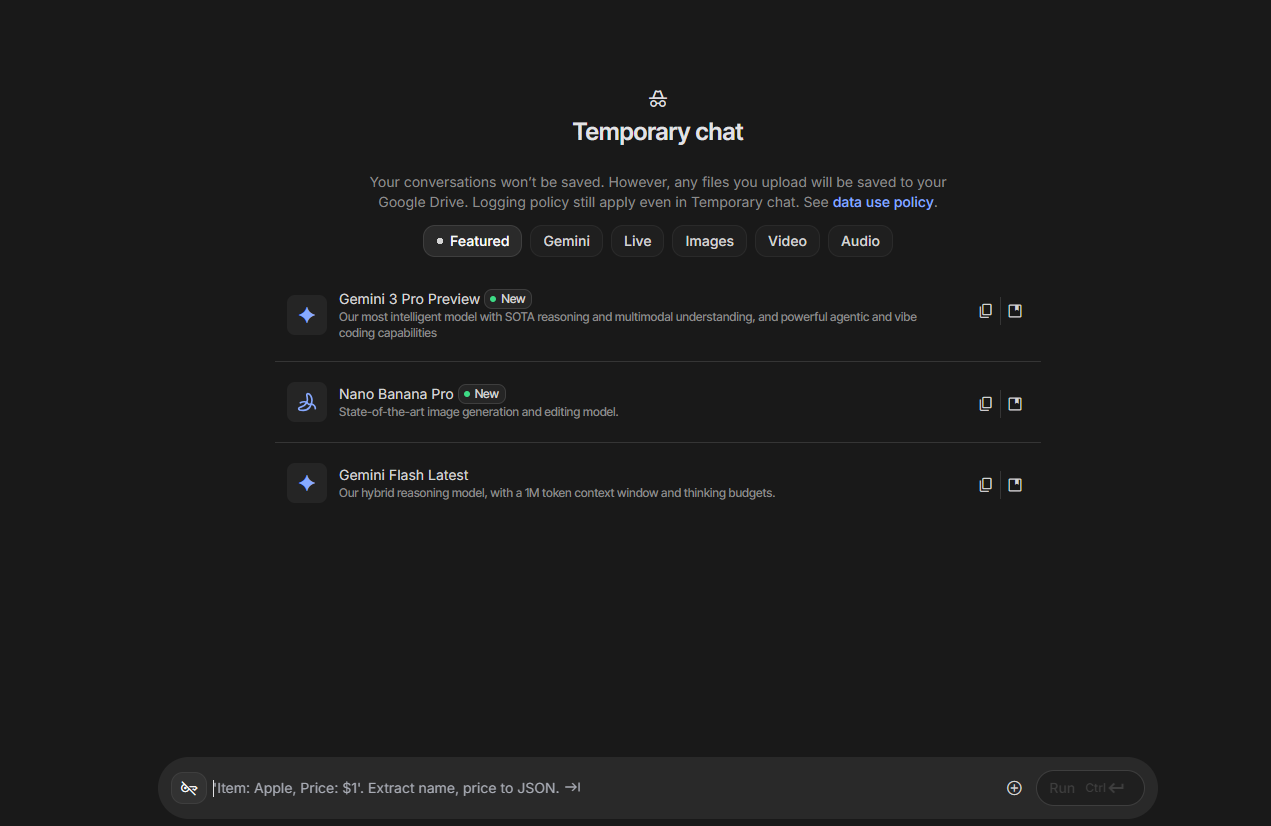
Task: Click the Temporary chat heading
Action: (x=658, y=132)
